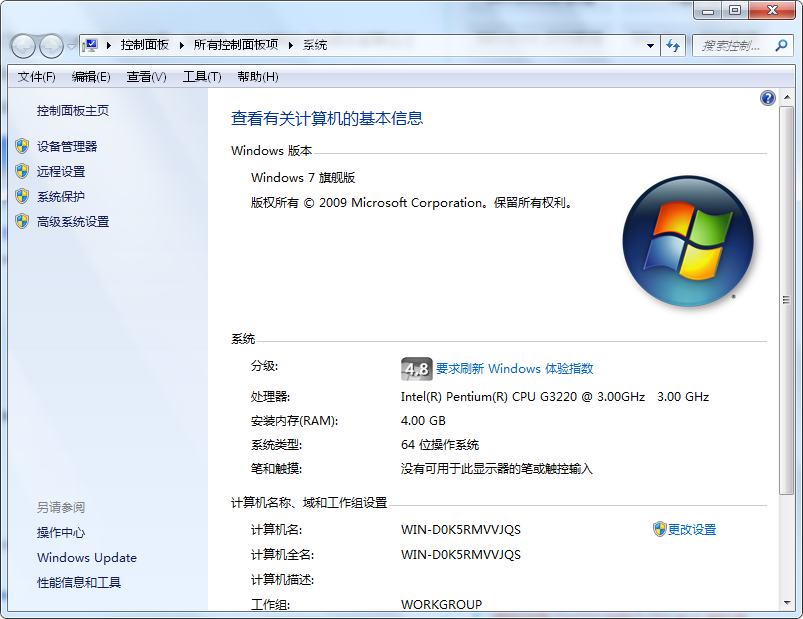Expand arrow after 控制面板 breadcrumb
This screenshot has height=619, width=803.
[181, 46]
